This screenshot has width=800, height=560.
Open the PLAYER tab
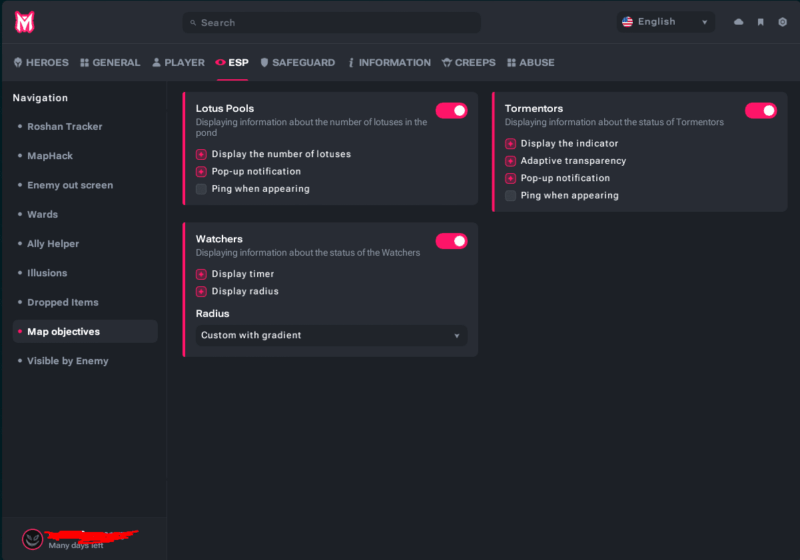coord(179,62)
